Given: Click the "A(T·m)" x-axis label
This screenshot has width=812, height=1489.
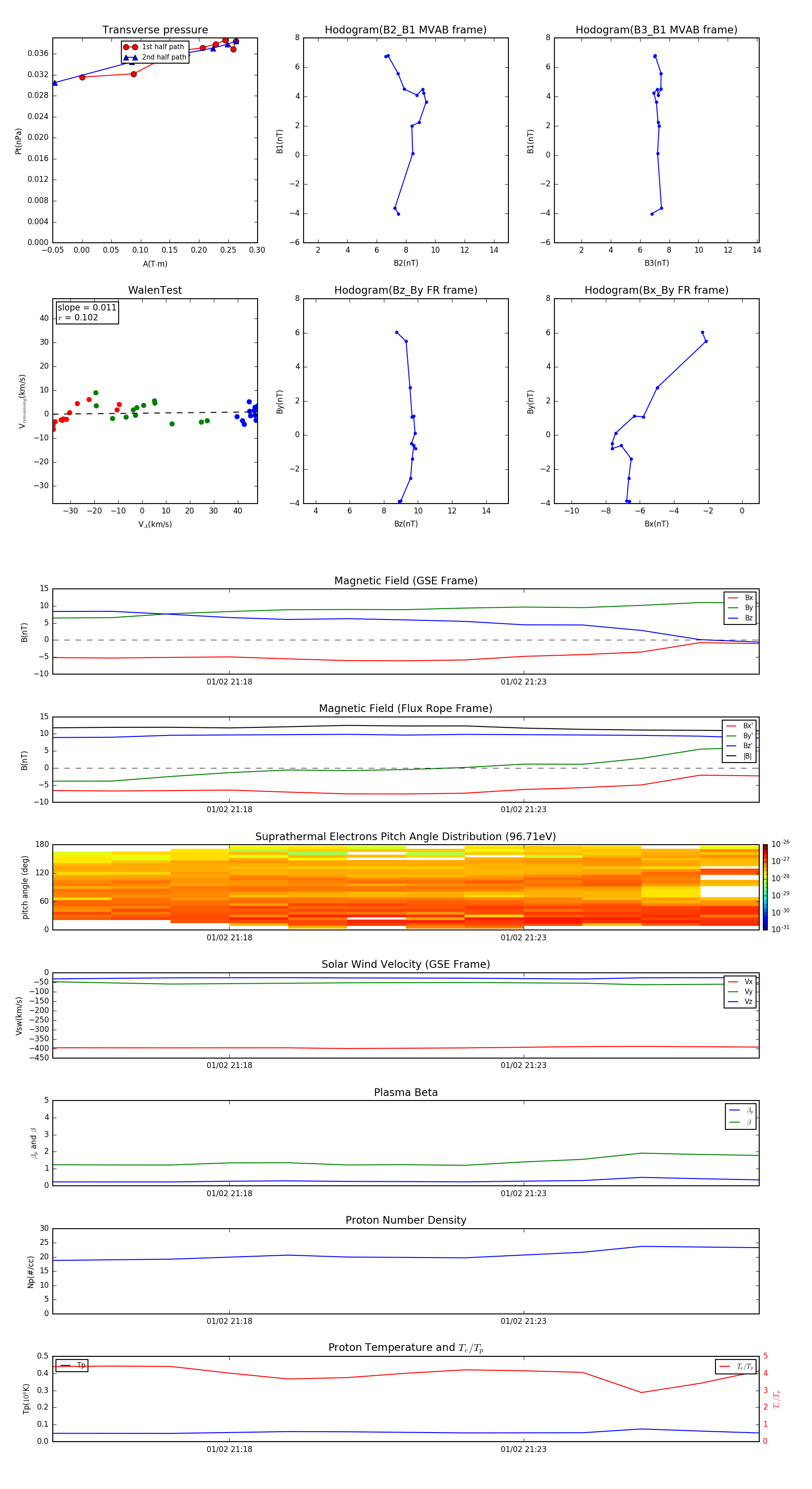Looking at the screenshot, I should (155, 264).
